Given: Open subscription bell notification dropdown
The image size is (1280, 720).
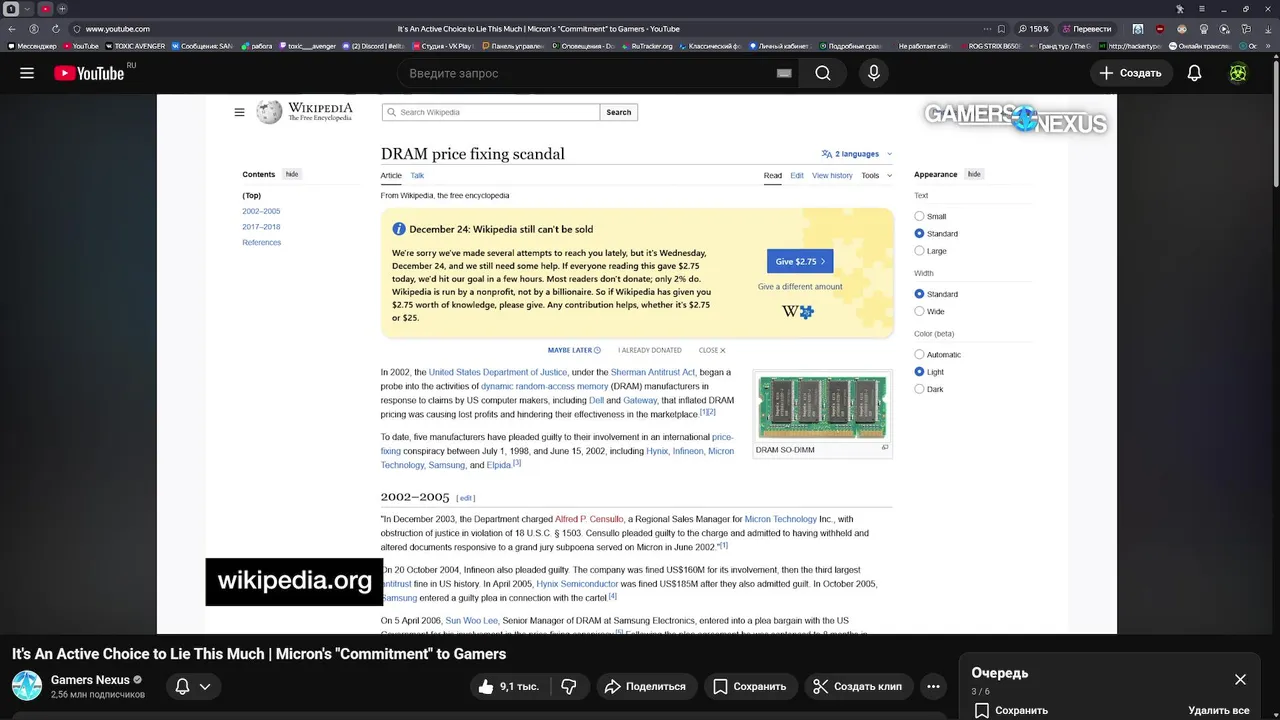Looking at the screenshot, I should point(193,686).
